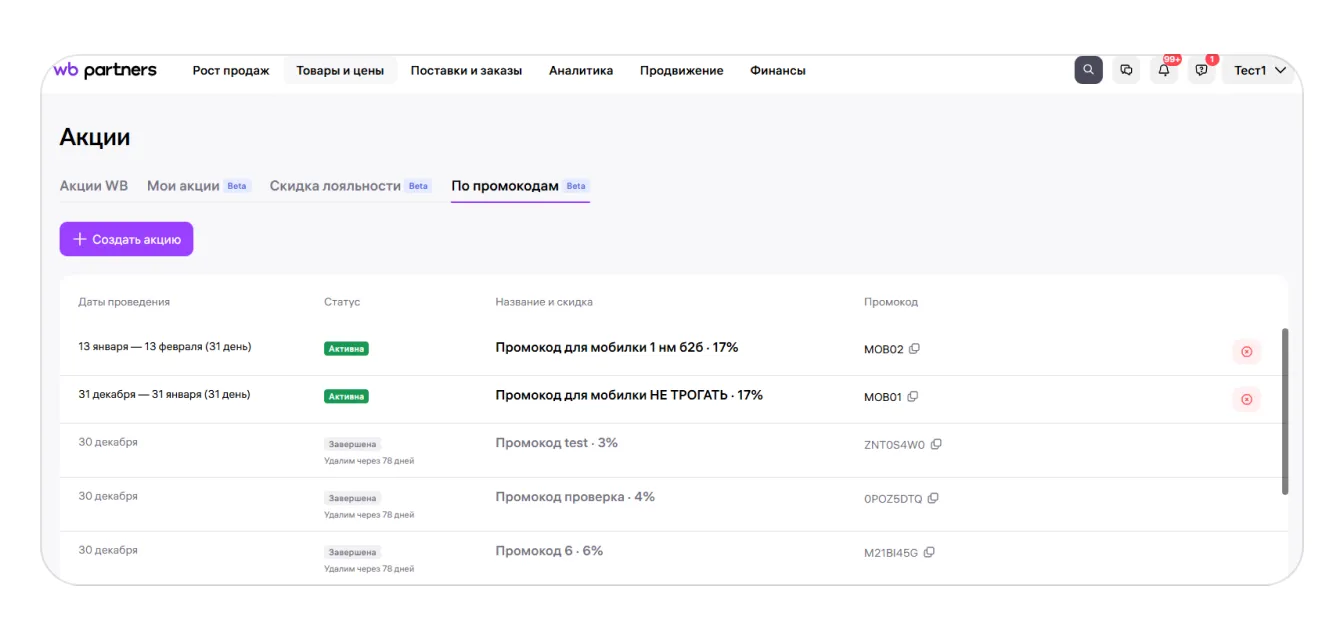Copy the 0POZ5DTQ promo code
This screenshot has width=1344, height=640.
point(933,498)
